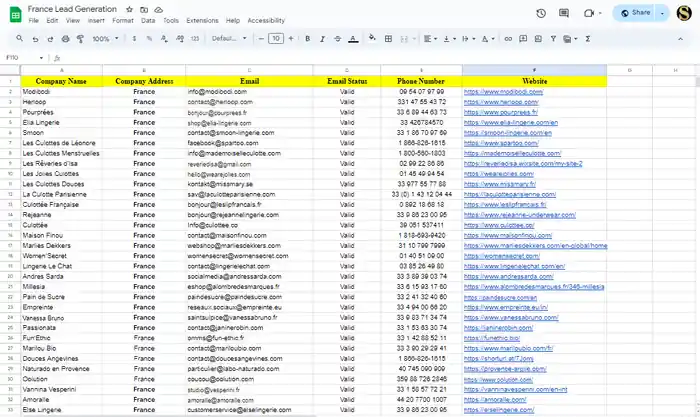Image resolution: width=700 pixels, height=417 pixels.
Task: Increase font size with plus button
Action: click(x=291, y=39)
